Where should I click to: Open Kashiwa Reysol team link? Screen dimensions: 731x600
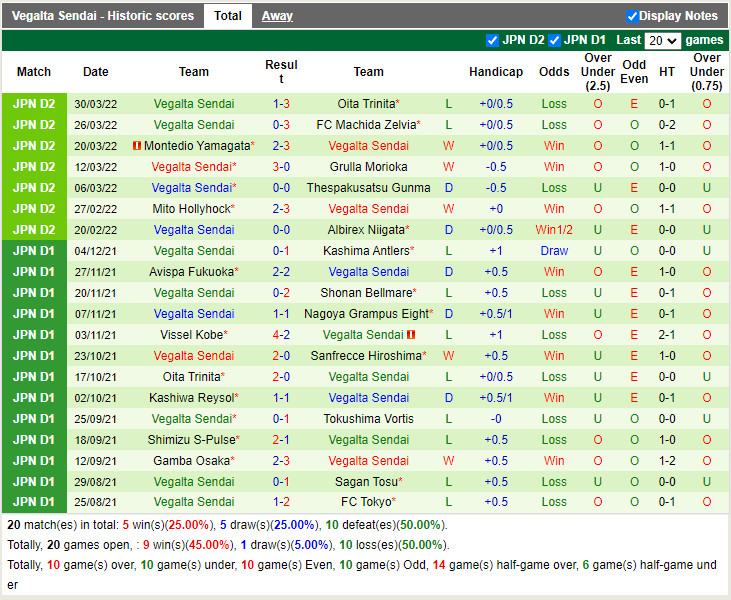tap(193, 398)
